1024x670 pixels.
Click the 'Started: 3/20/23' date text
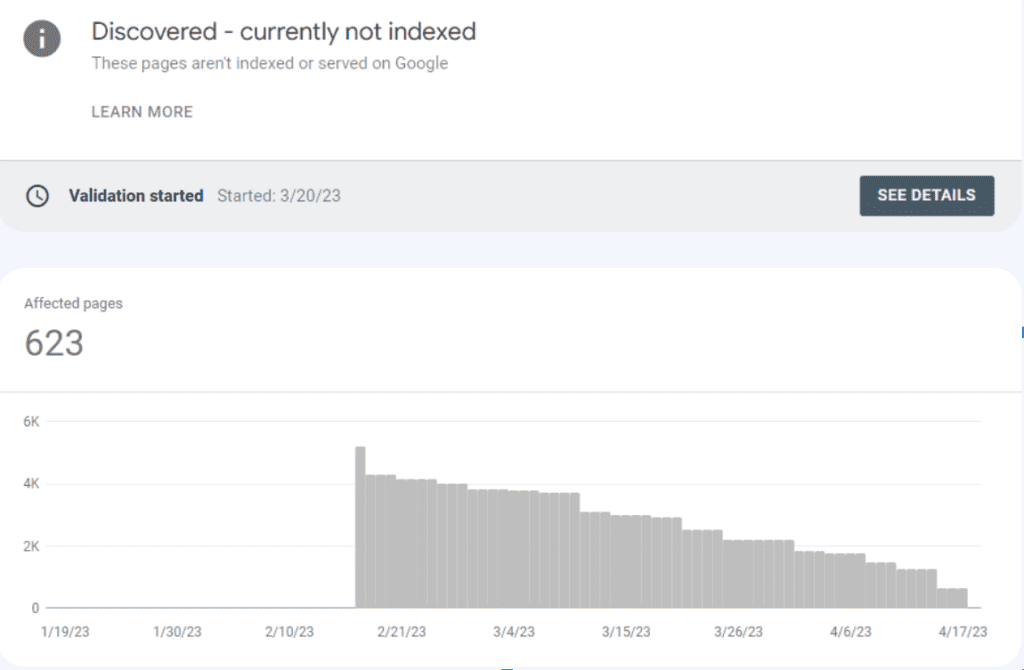coord(279,196)
